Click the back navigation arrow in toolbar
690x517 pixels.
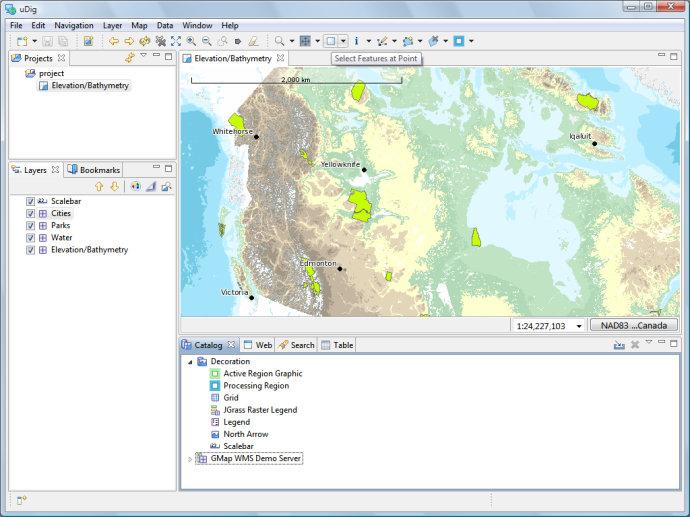pyautogui.click(x=114, y=41)
